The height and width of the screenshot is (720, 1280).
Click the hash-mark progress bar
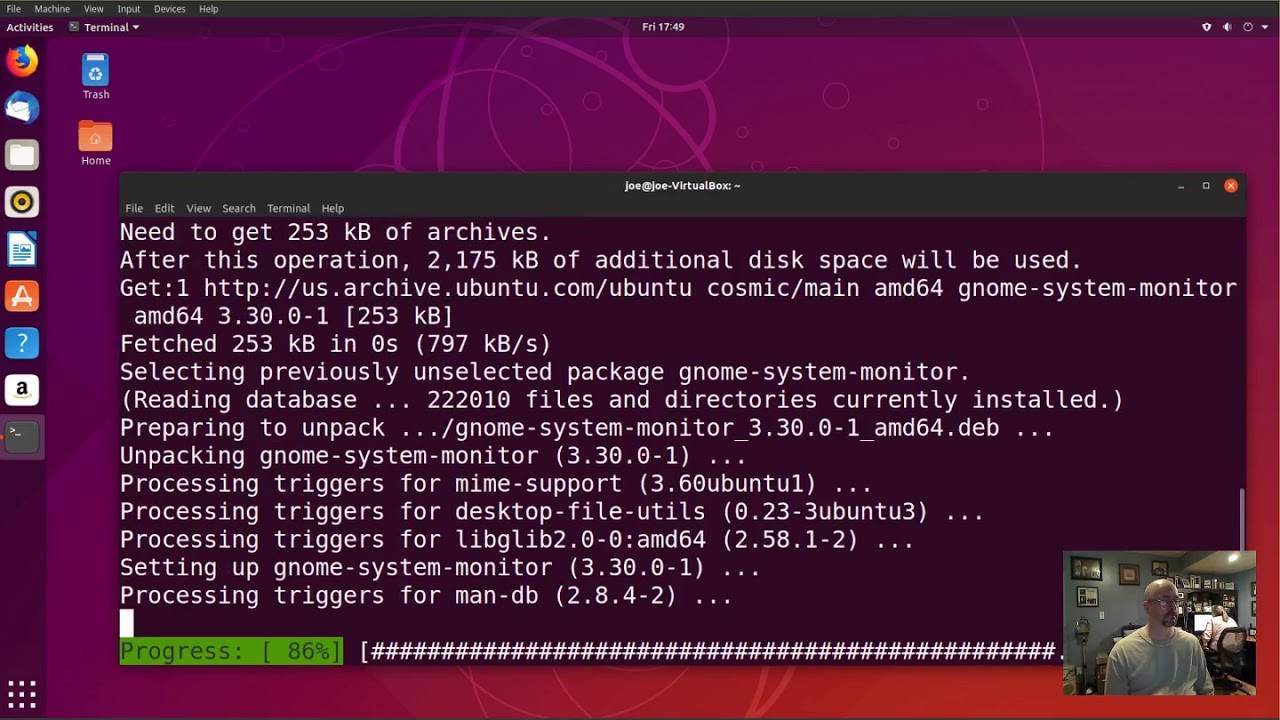point(712,651)
